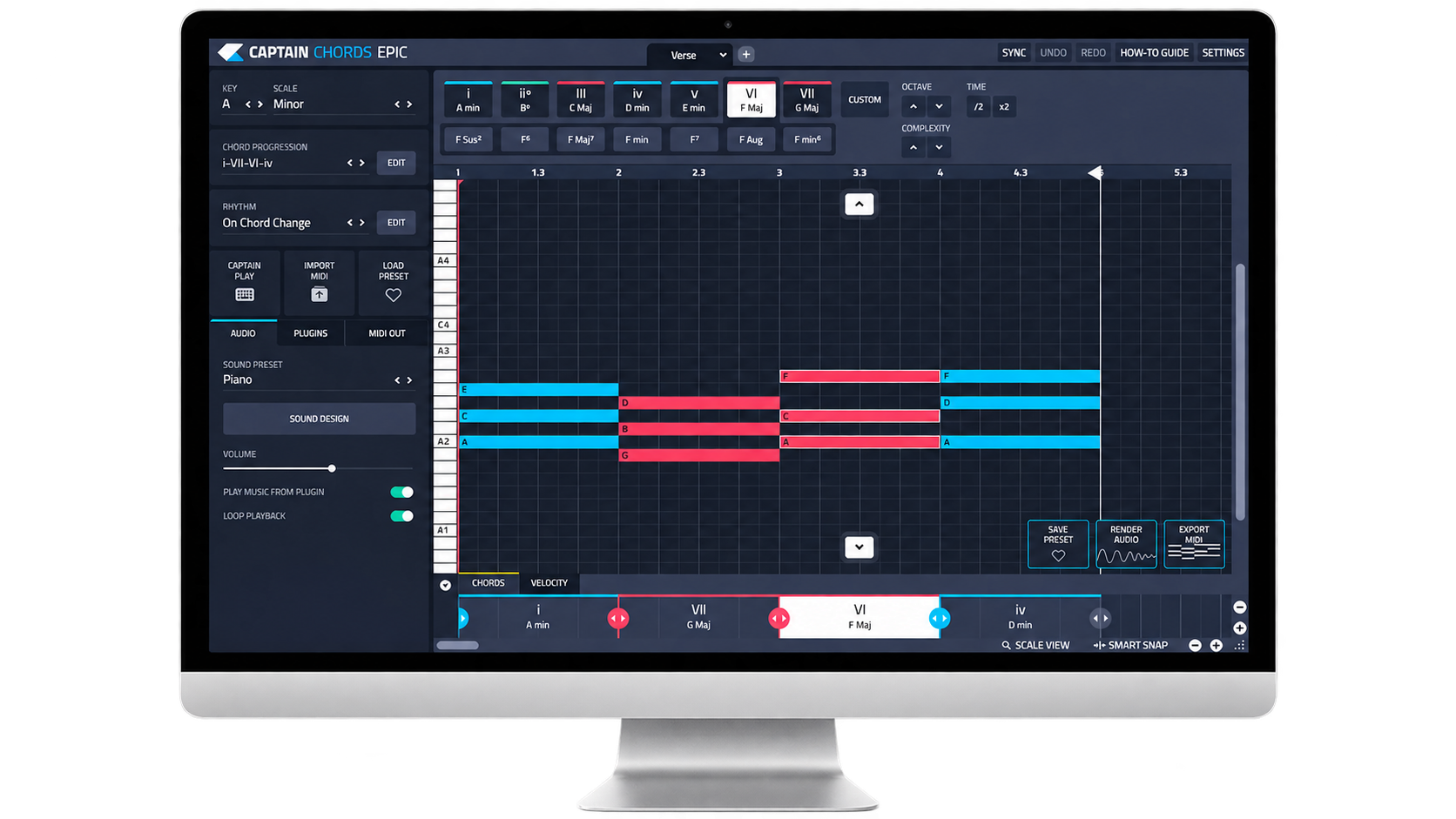This screenshot has height=819, width=1456.
Task: Zoom in horizontally with bottom plus icon
Action: tap(1217, 645)
